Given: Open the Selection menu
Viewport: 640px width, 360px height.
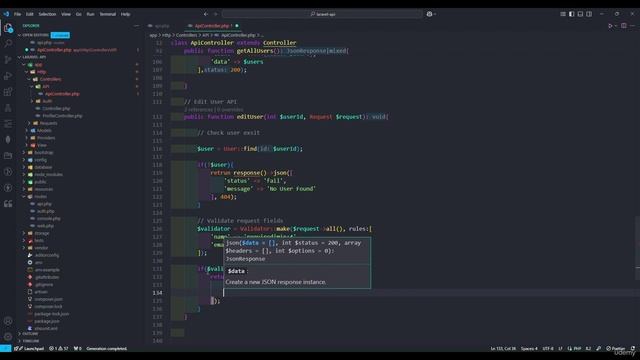Looking at the screenshot, I should click(x=47, y=14).
